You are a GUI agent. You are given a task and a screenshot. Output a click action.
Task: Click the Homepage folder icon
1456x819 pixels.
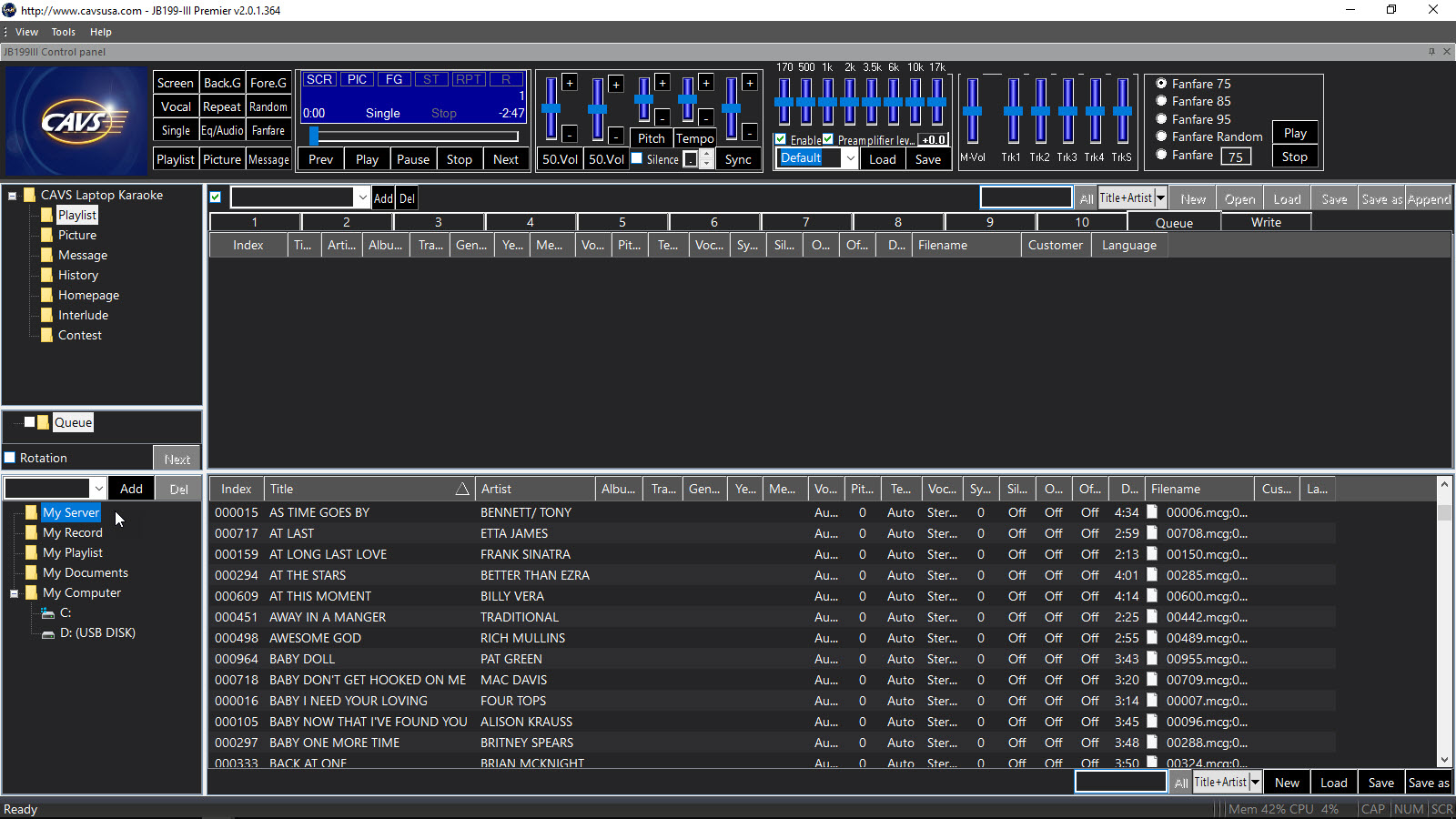pyautogui.click(x=47, y=295)
